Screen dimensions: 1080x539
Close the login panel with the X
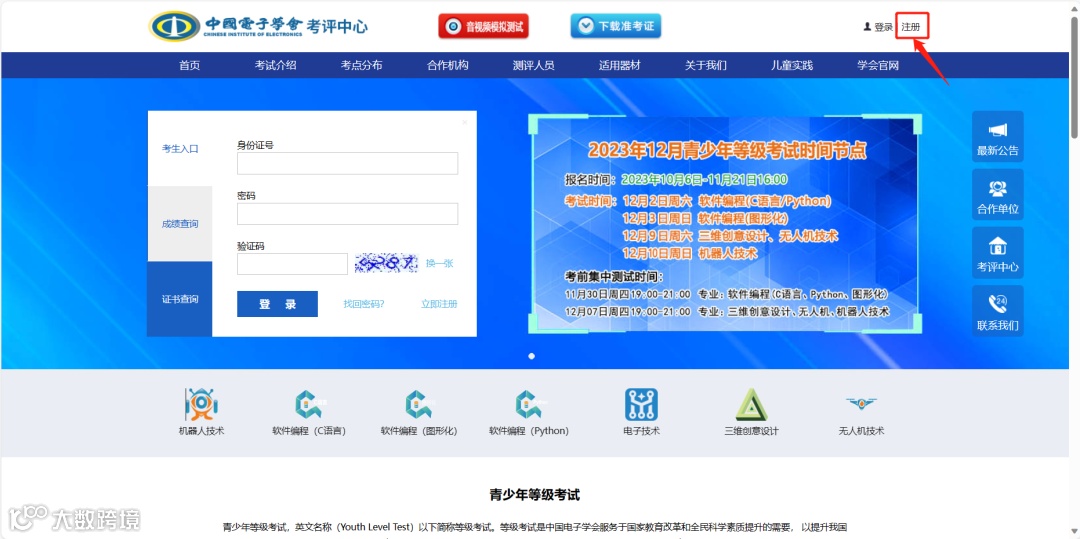[464, 122]
